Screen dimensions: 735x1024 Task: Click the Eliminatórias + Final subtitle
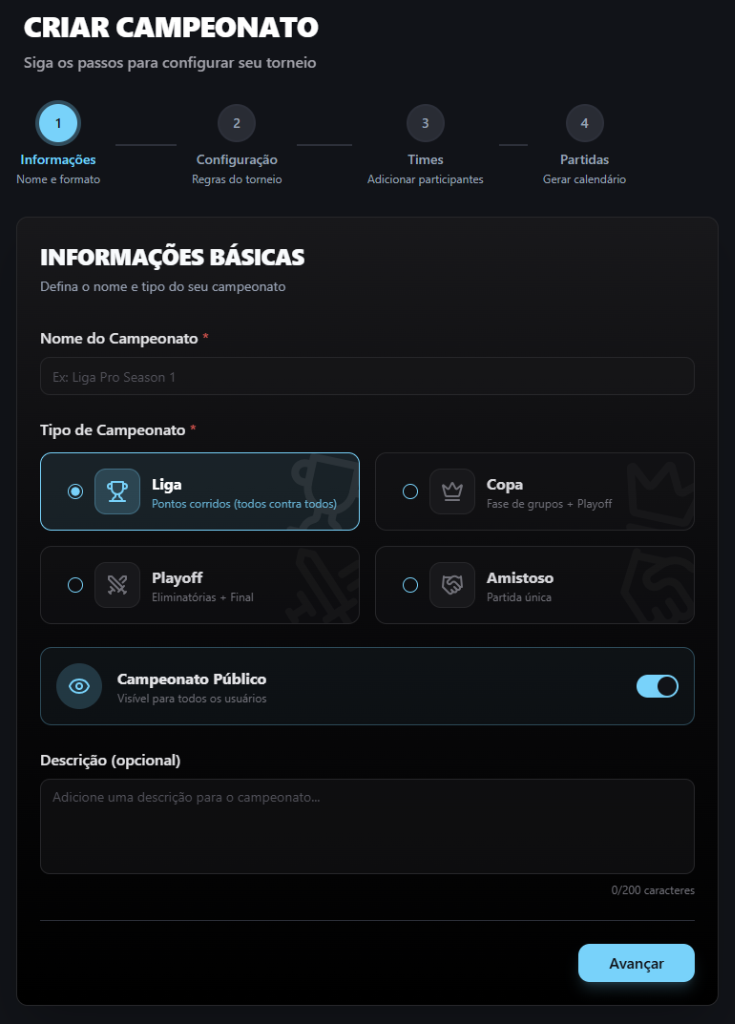(x=202, y=597)
